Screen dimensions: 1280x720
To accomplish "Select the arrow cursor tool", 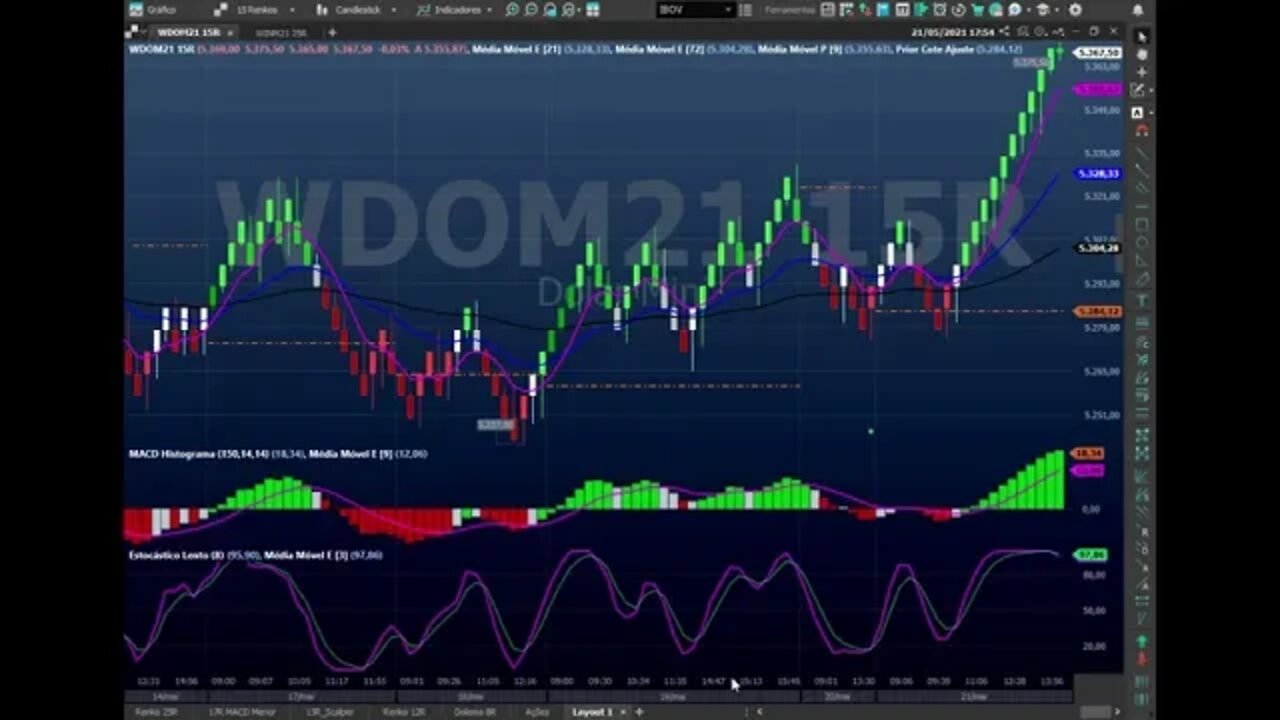I will (1142, 36).
